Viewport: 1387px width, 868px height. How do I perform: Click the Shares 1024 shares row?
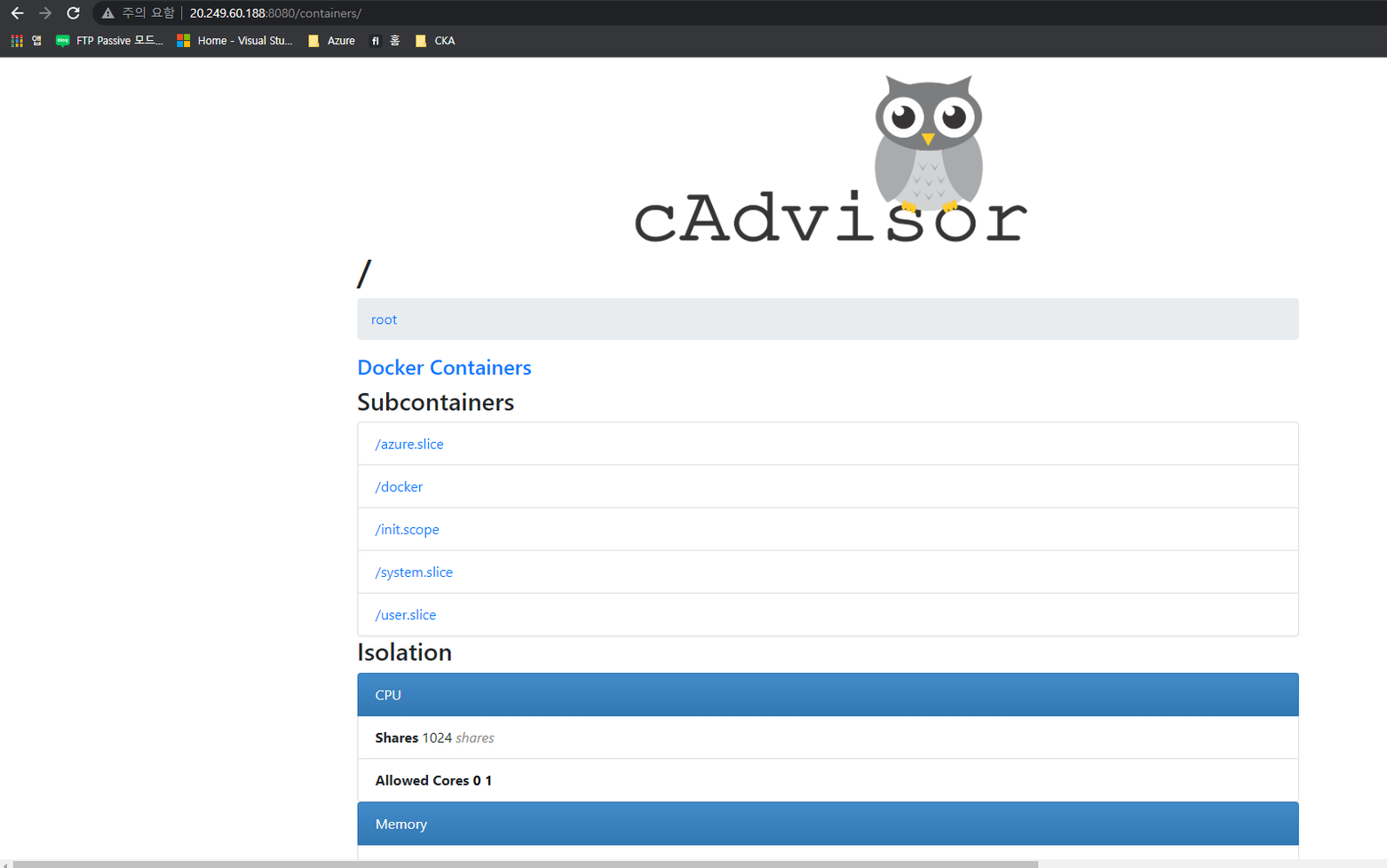click(828, 738)
